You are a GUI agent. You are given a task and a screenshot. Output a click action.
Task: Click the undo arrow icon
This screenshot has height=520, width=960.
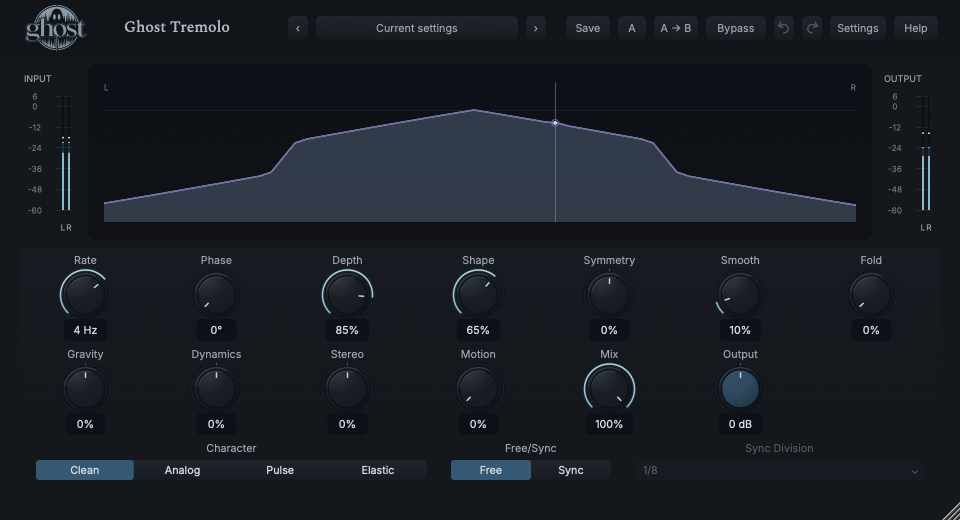coord(783,28)
